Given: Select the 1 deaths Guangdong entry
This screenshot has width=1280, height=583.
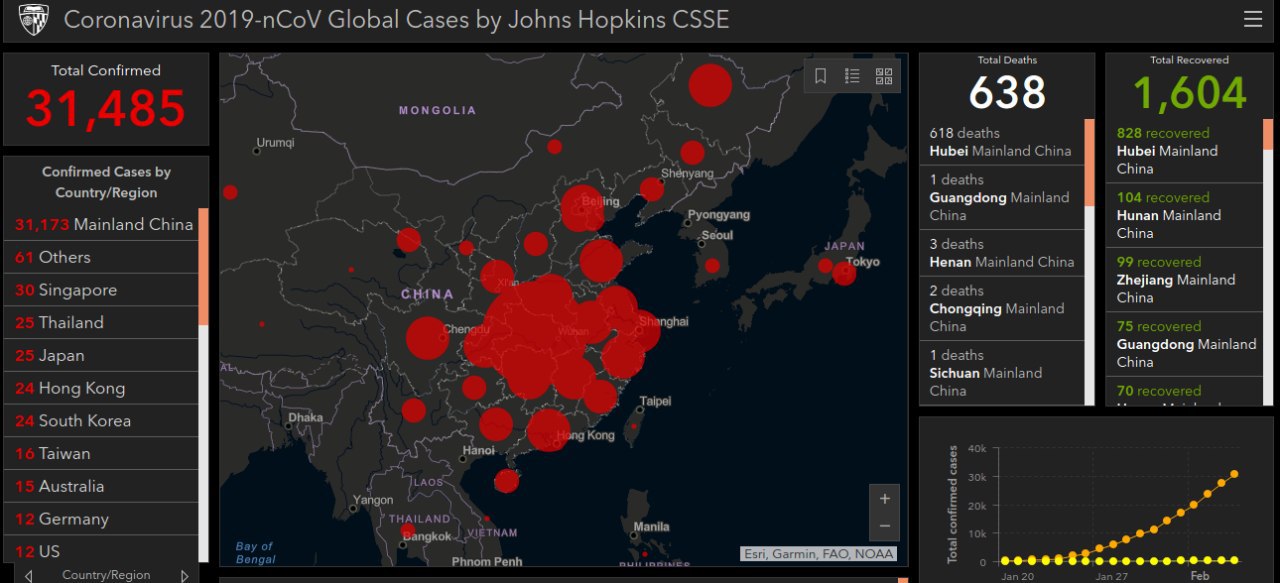Looking at the screenshot, I should [1002, 198].
